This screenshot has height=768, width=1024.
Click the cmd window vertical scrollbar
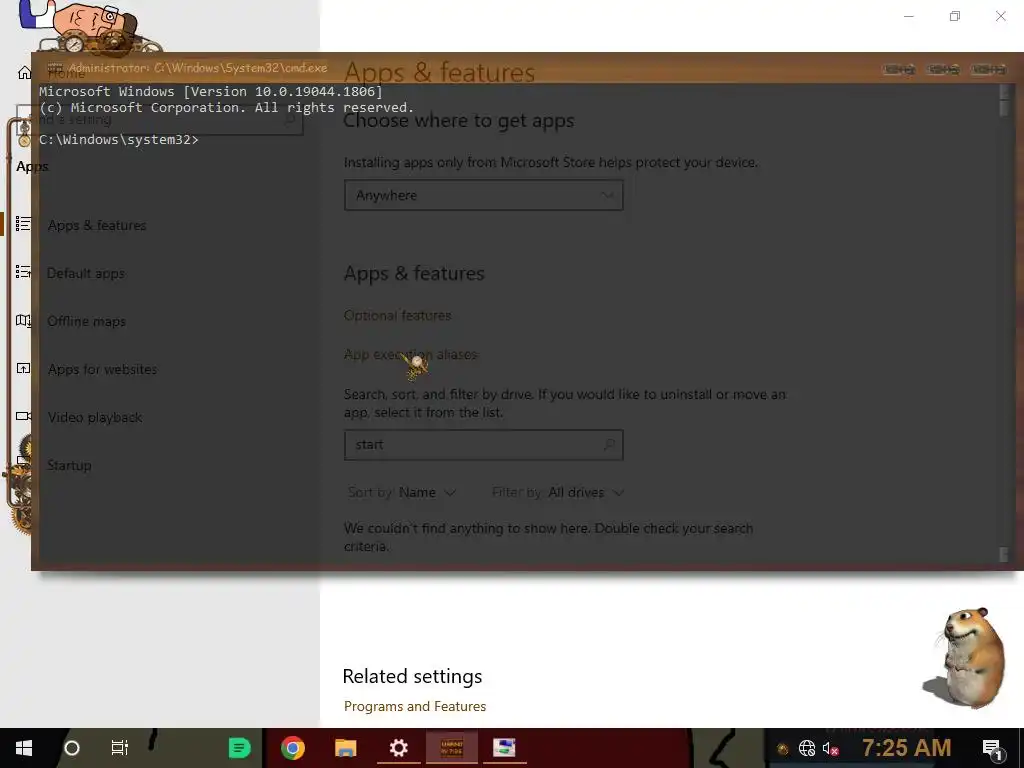1004,323
